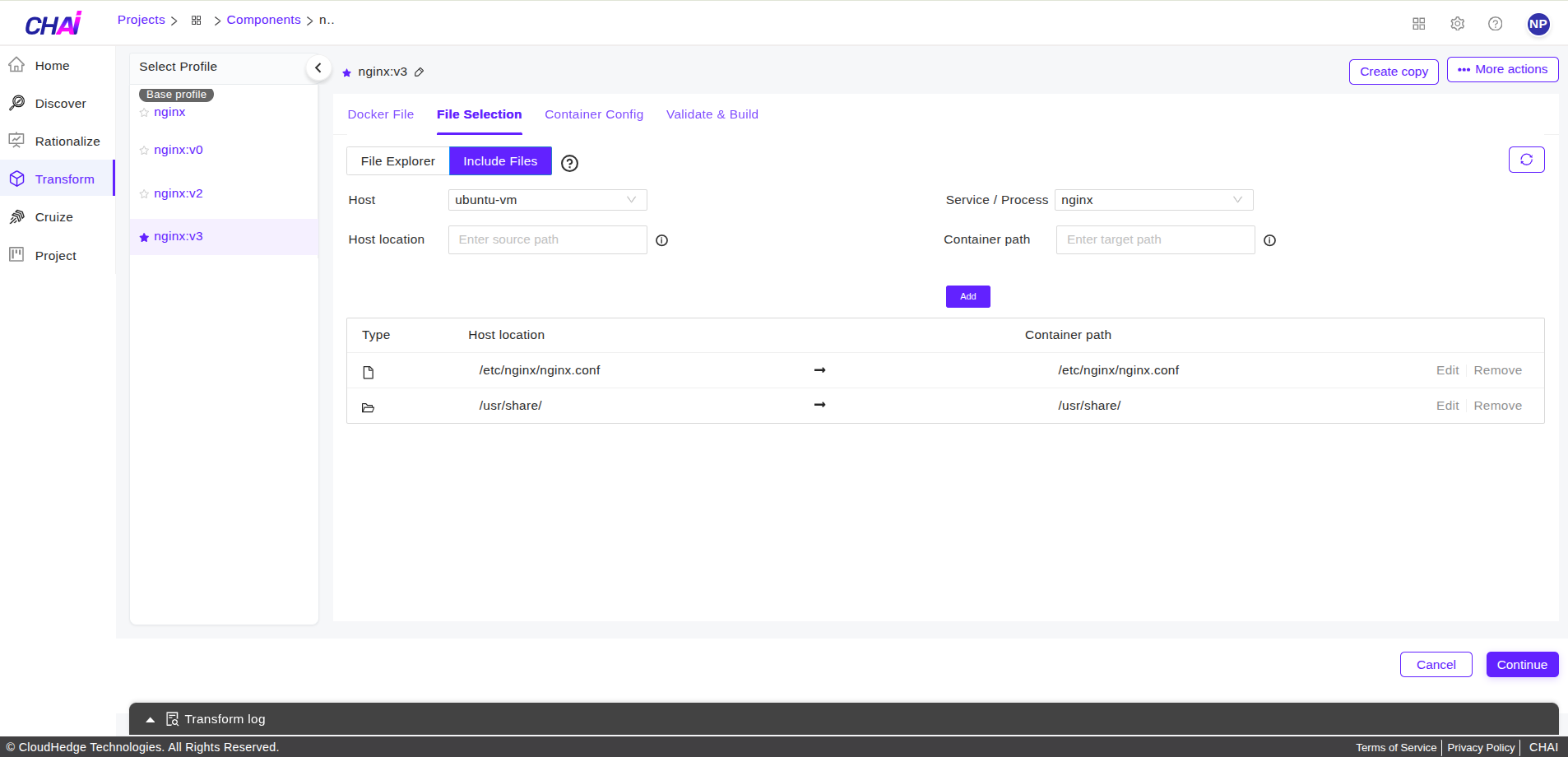The height and width of the screenshot is (757, 1568).
Task: Open Terms of Service link
Action: [x=1396, y=747]
